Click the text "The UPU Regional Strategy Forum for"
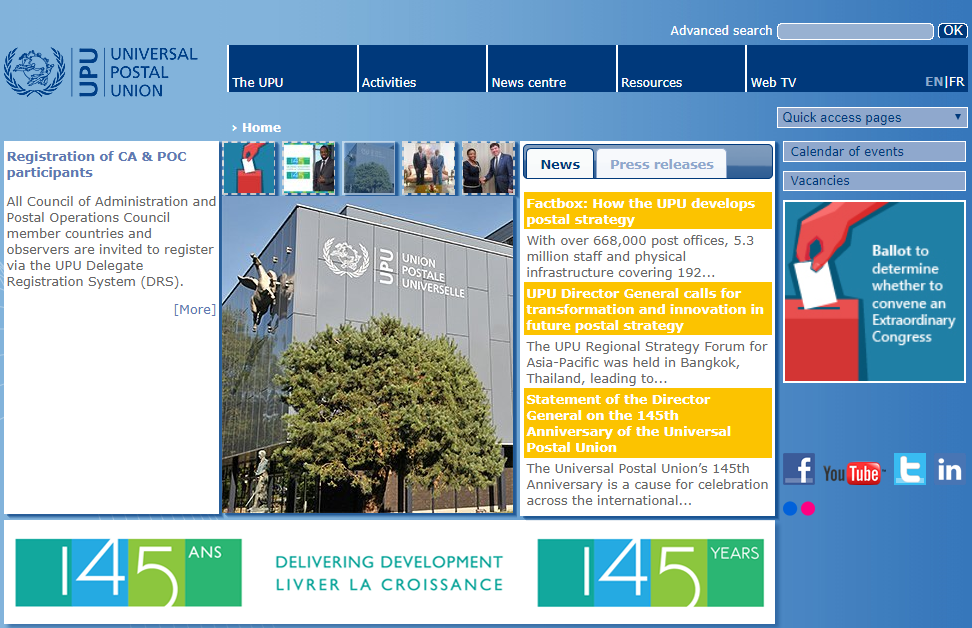 tap(647, 347)
